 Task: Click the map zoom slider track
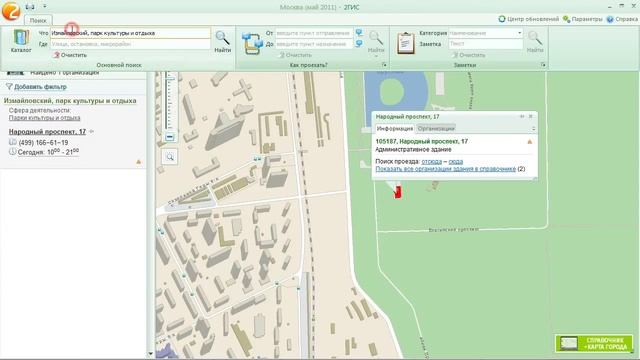pyautogui.click(x=170, y=101)
